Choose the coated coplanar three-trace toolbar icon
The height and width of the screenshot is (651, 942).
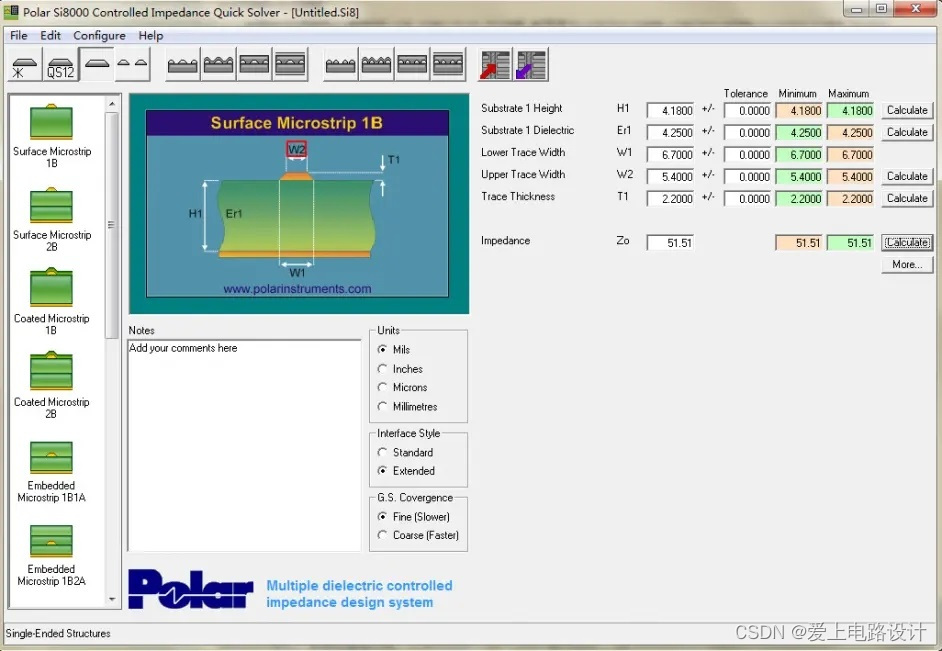coord(219,65)
